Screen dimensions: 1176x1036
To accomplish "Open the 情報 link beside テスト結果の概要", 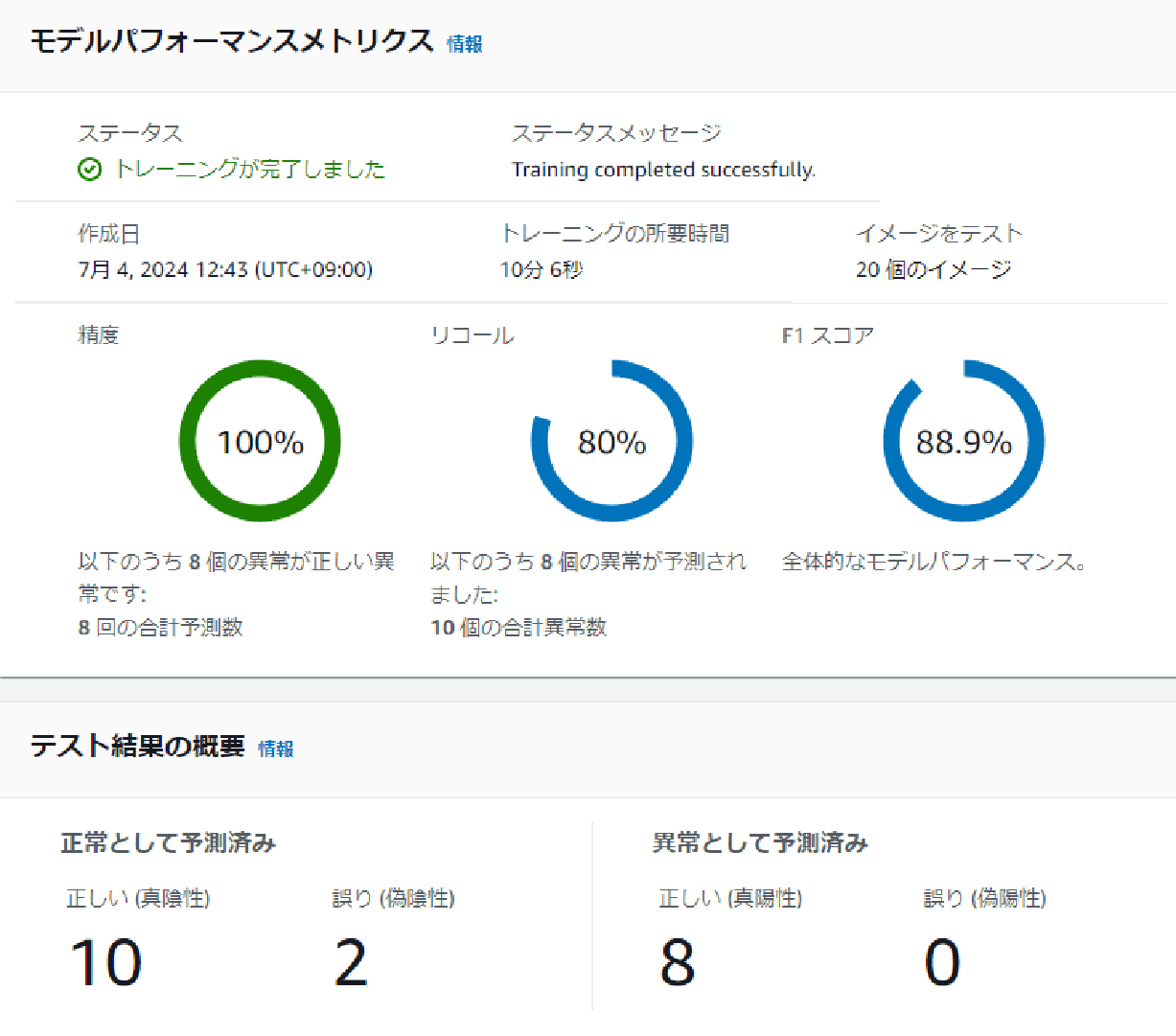I will coord(278,748).
